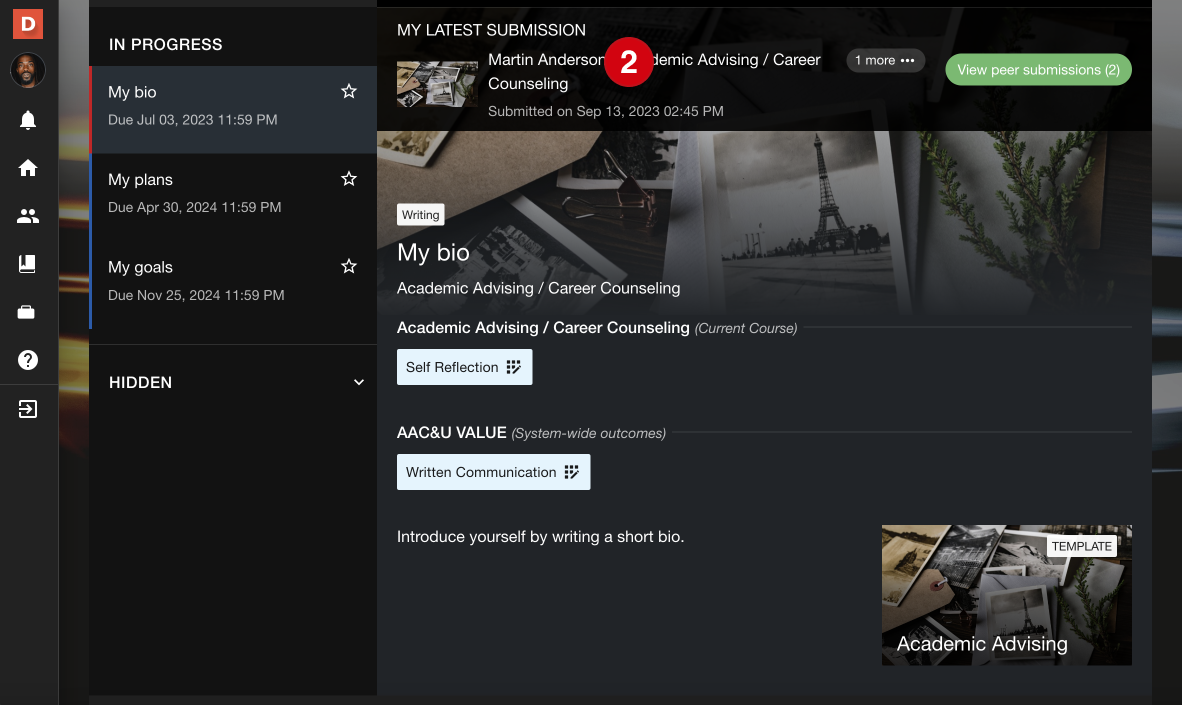Open the people group icon

click(28, 216)
